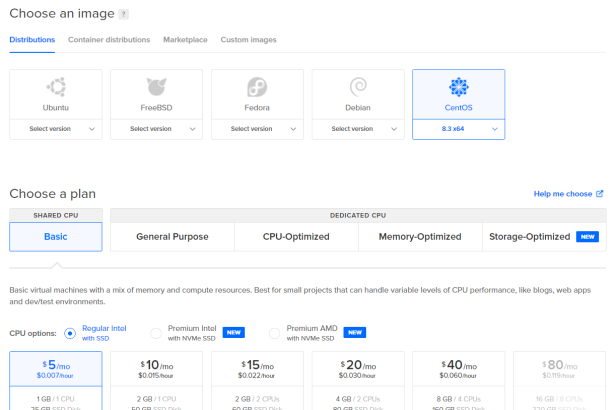The image size is (615, 410).
Task: Click the $0.030/hour price text
Action: click(x=357, y=375)
